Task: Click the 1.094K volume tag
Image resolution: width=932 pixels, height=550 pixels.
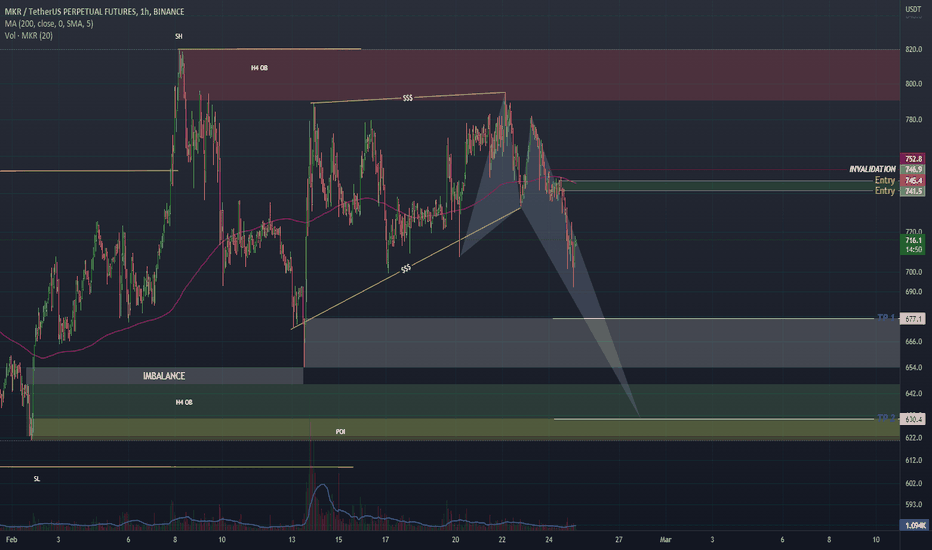Action: coord(915,526)
